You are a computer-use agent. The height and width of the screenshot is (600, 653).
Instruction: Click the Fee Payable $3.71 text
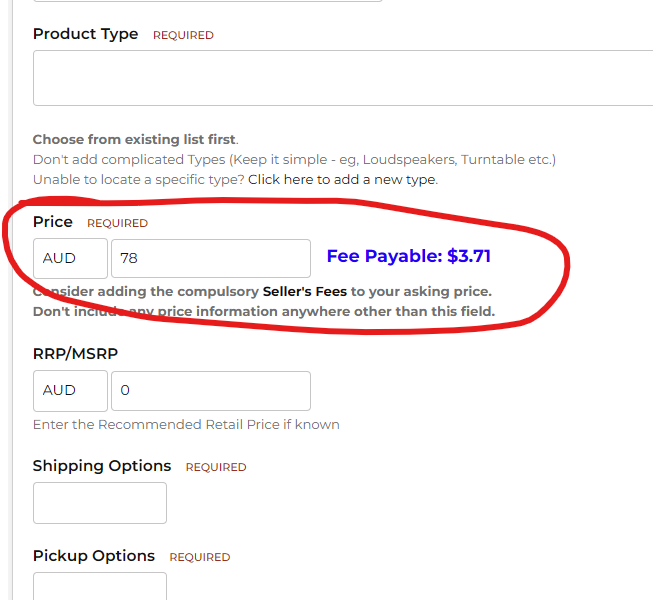(x=408, y=256)
